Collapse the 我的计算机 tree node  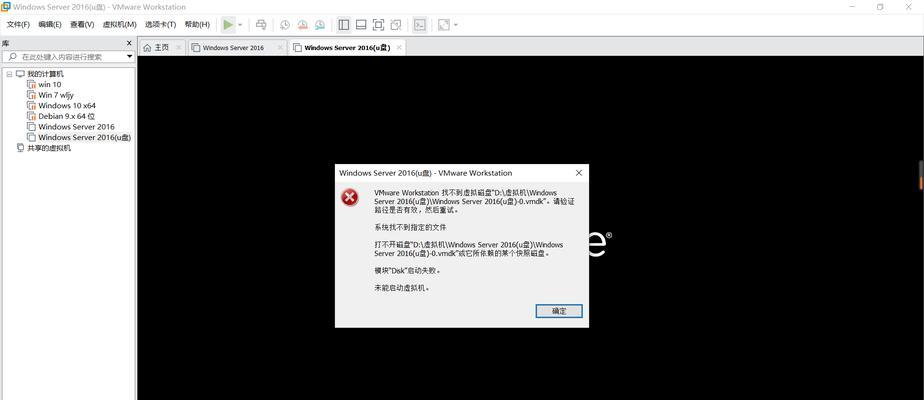coord(9,74)
